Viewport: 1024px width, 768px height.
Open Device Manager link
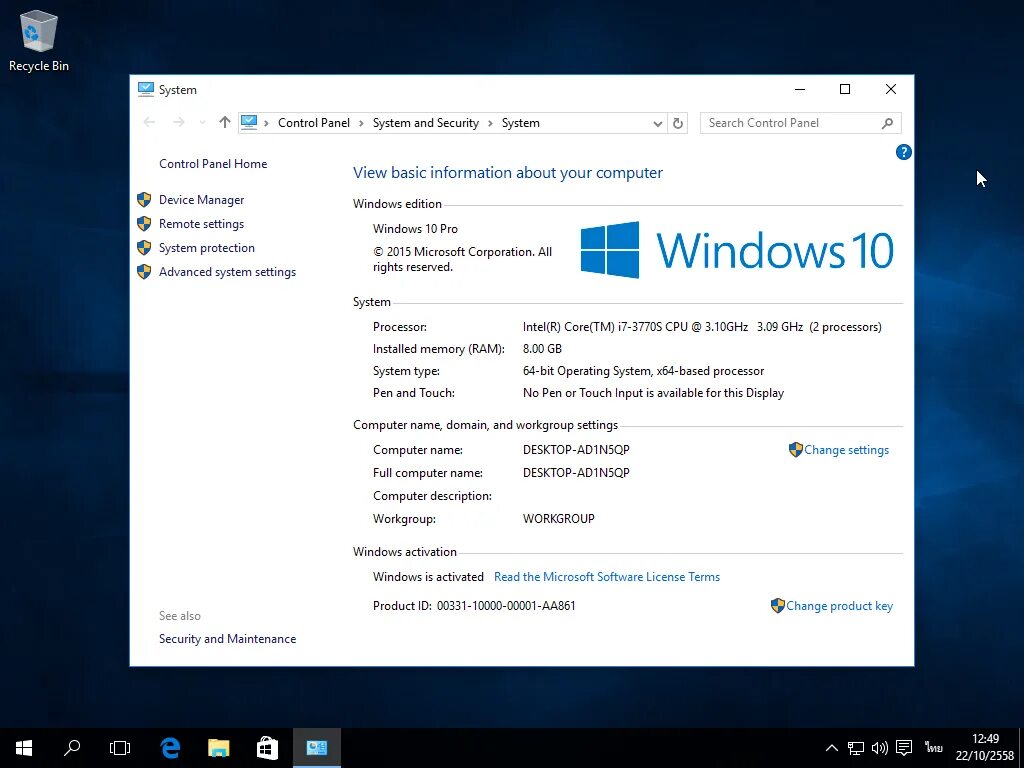(x=201, y=200)
